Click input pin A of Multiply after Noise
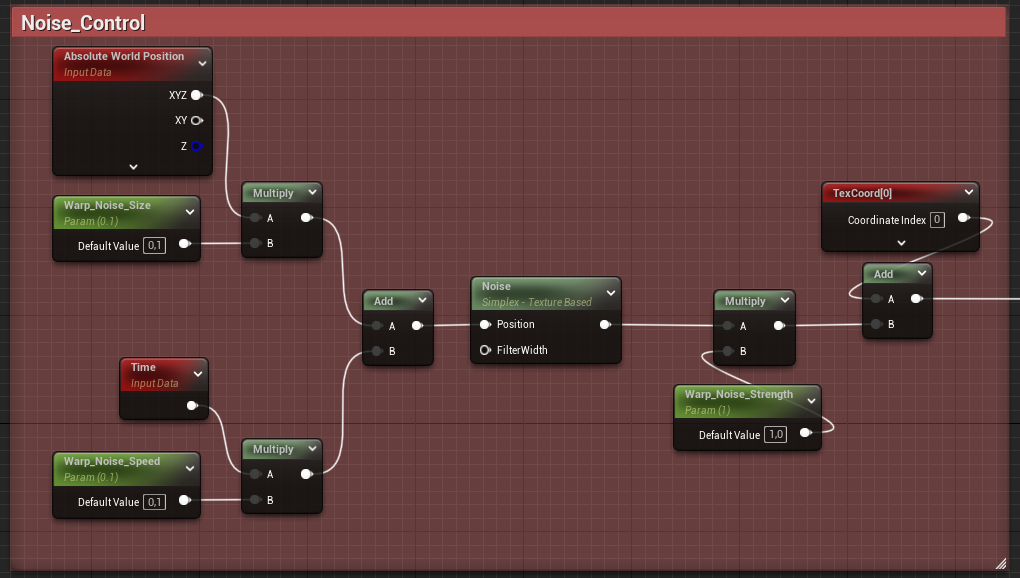The width and height of the screenshot is (1020, 578). (x=728, y=326)
